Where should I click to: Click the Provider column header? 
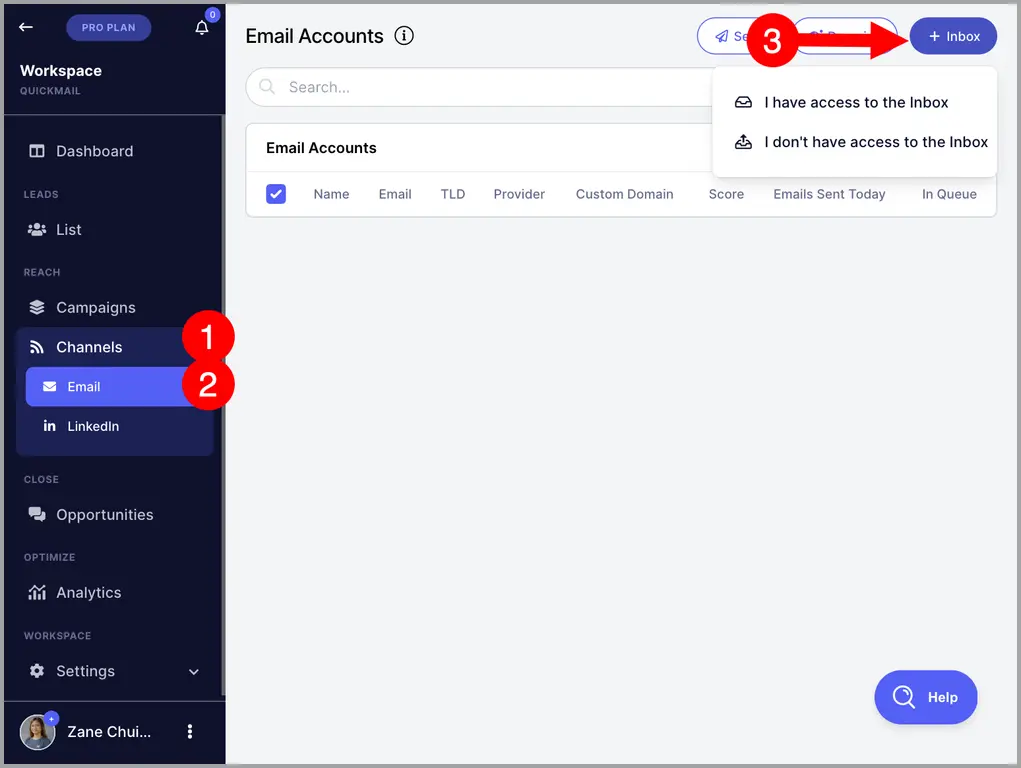pyautogui.click(x=519, y=194)
